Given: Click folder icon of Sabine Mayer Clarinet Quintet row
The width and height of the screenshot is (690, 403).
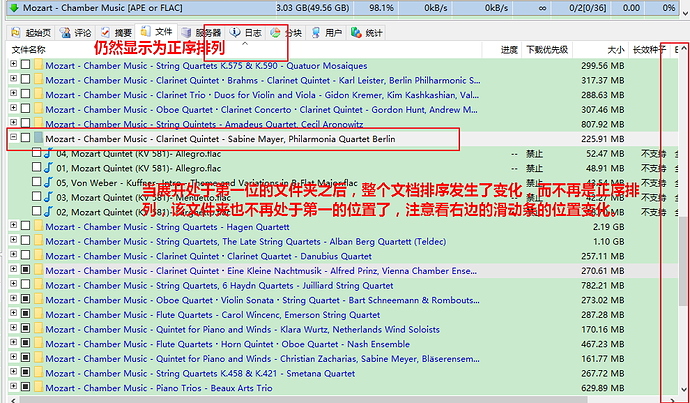Looking at the screenshot, I should (x=39, y=139).
